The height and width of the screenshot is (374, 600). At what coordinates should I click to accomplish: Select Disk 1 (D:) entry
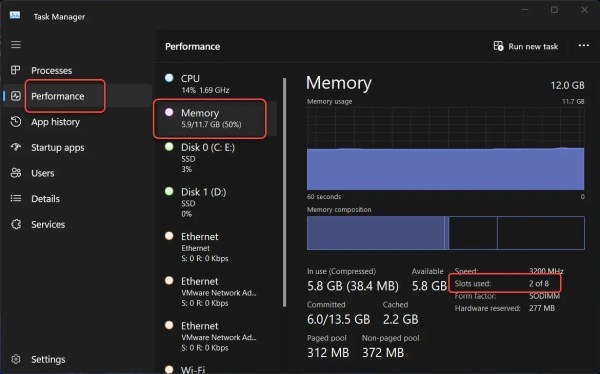click(216, 202)
